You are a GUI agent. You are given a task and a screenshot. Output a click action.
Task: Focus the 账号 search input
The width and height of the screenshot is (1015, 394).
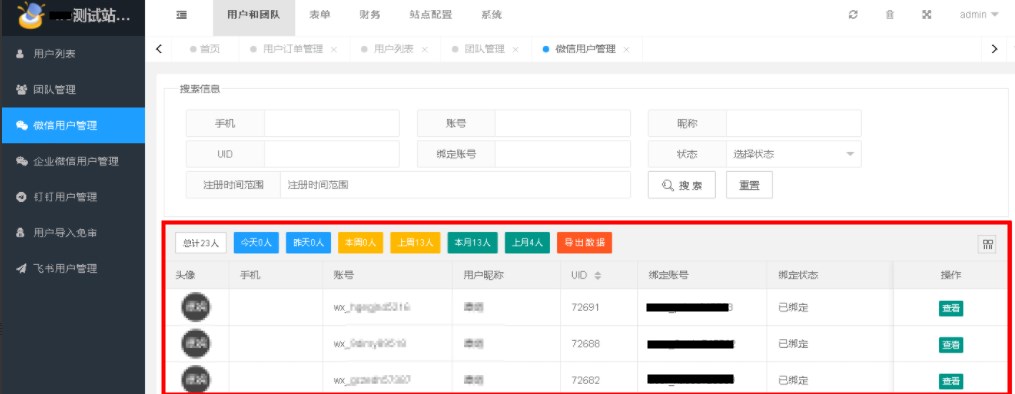coord(563,123)
